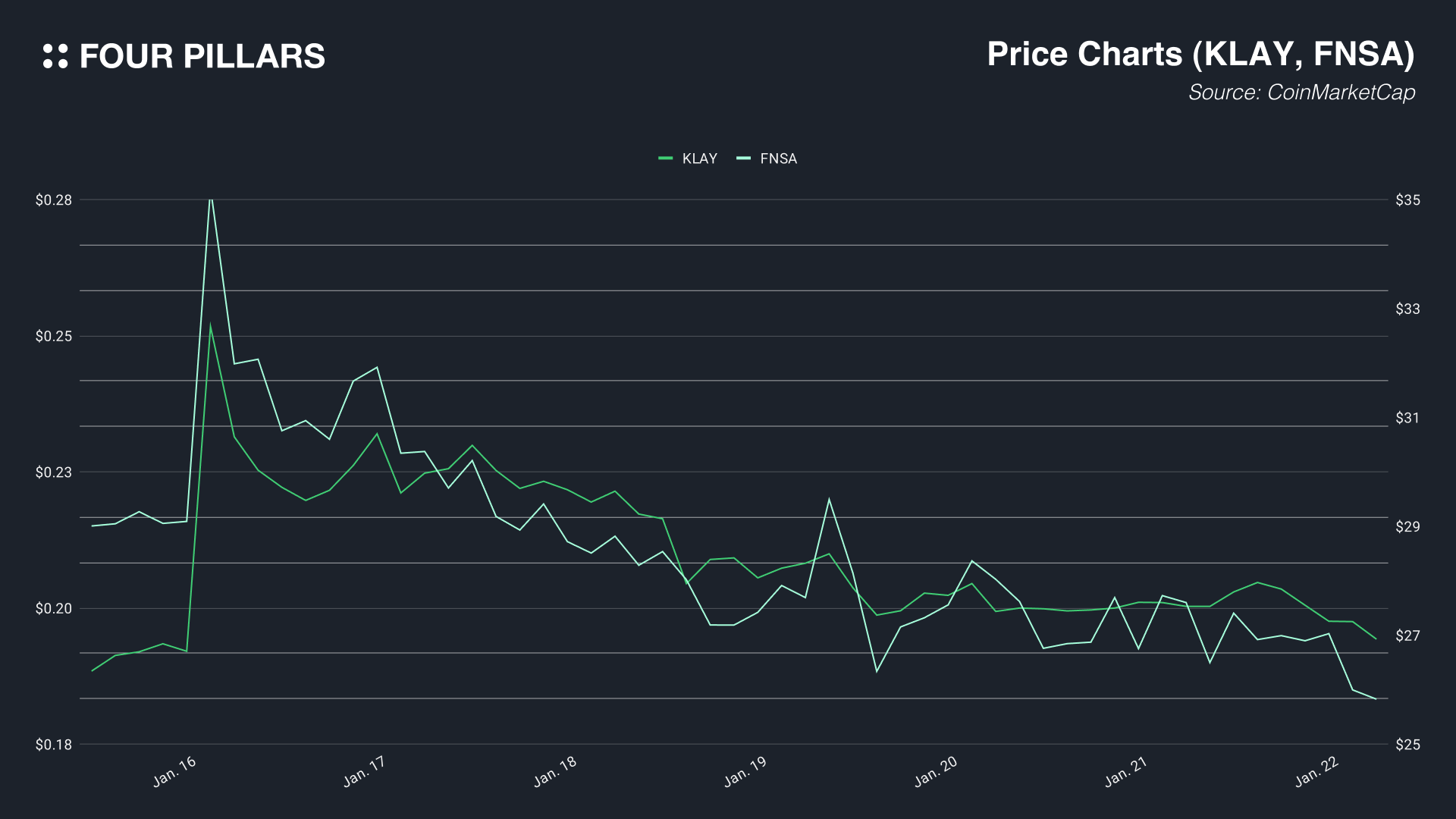This screenshot has height=819, width=1456.
Task: Click the Jan. 16 axis label
Action: coord(174,772)
